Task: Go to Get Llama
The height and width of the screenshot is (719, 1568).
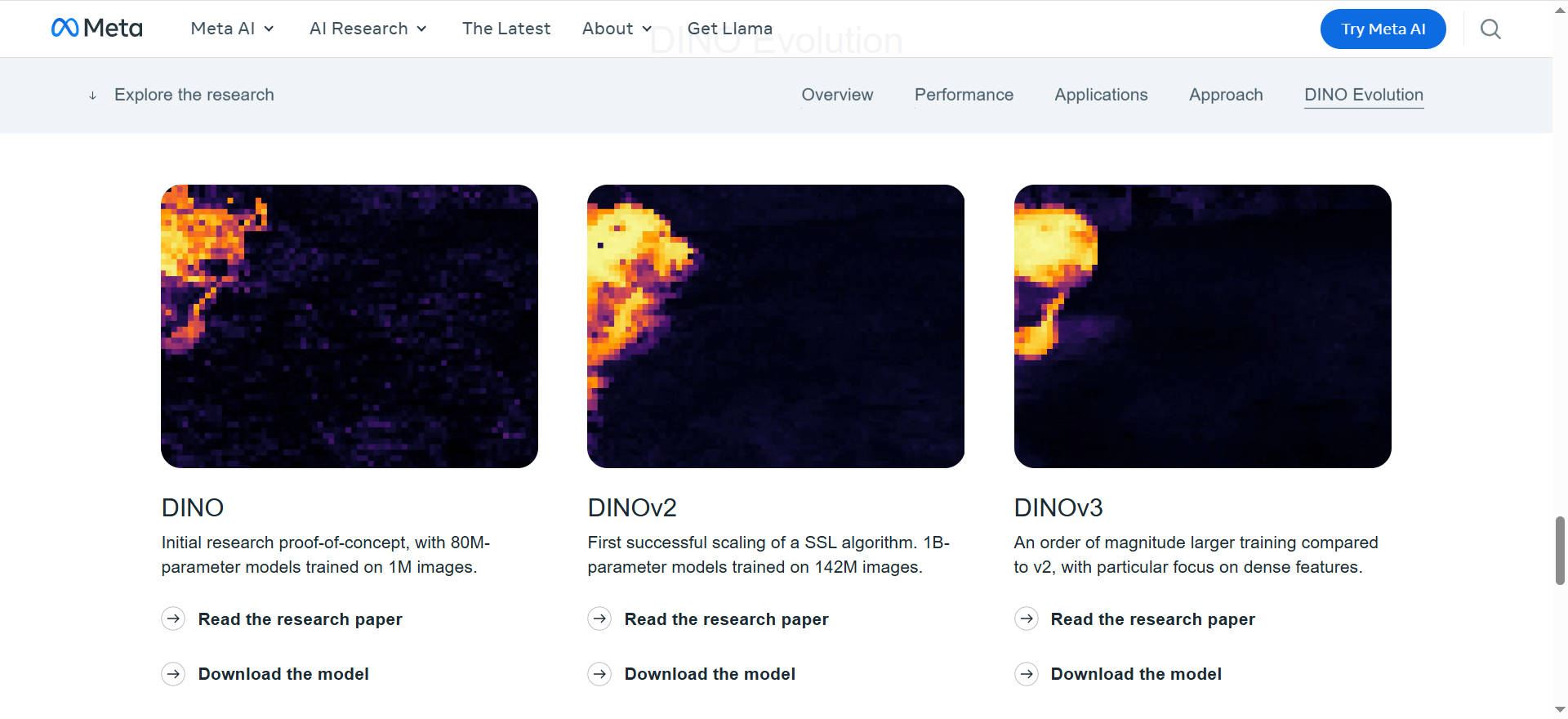Action: click(730, 29)
